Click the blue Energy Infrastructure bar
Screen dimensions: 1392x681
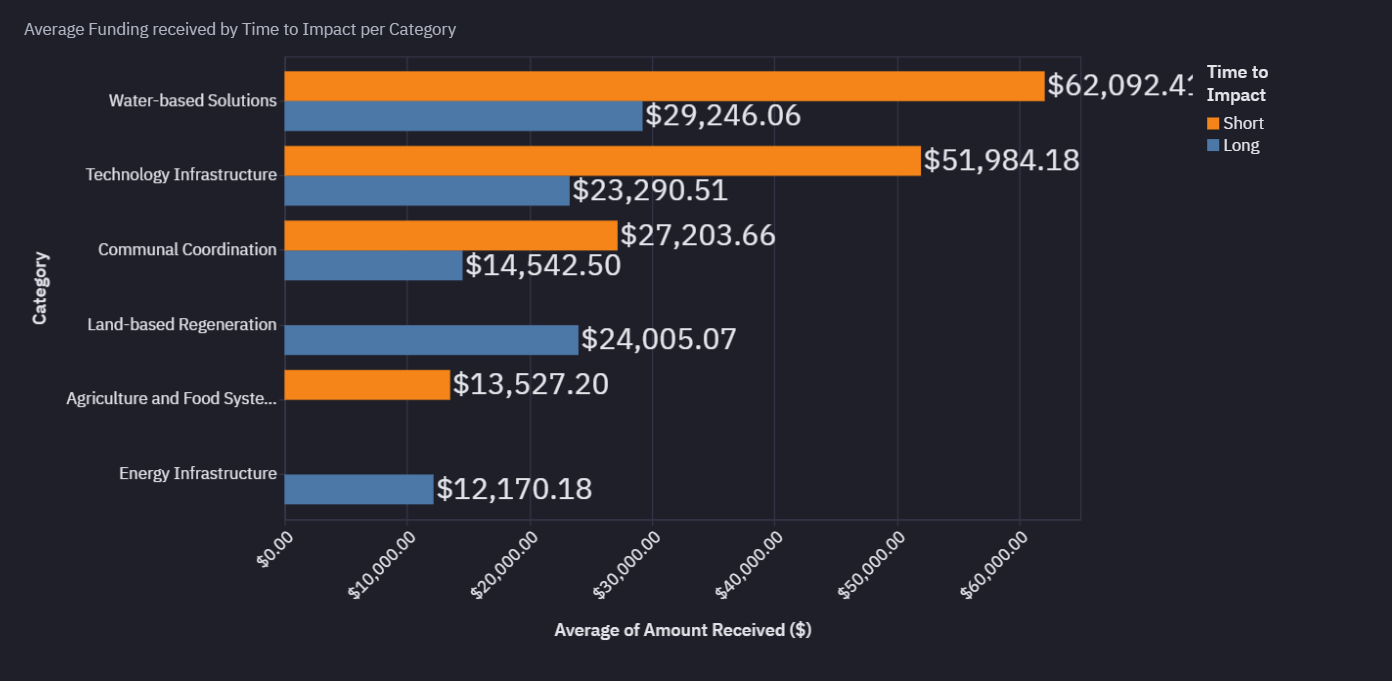359,489
